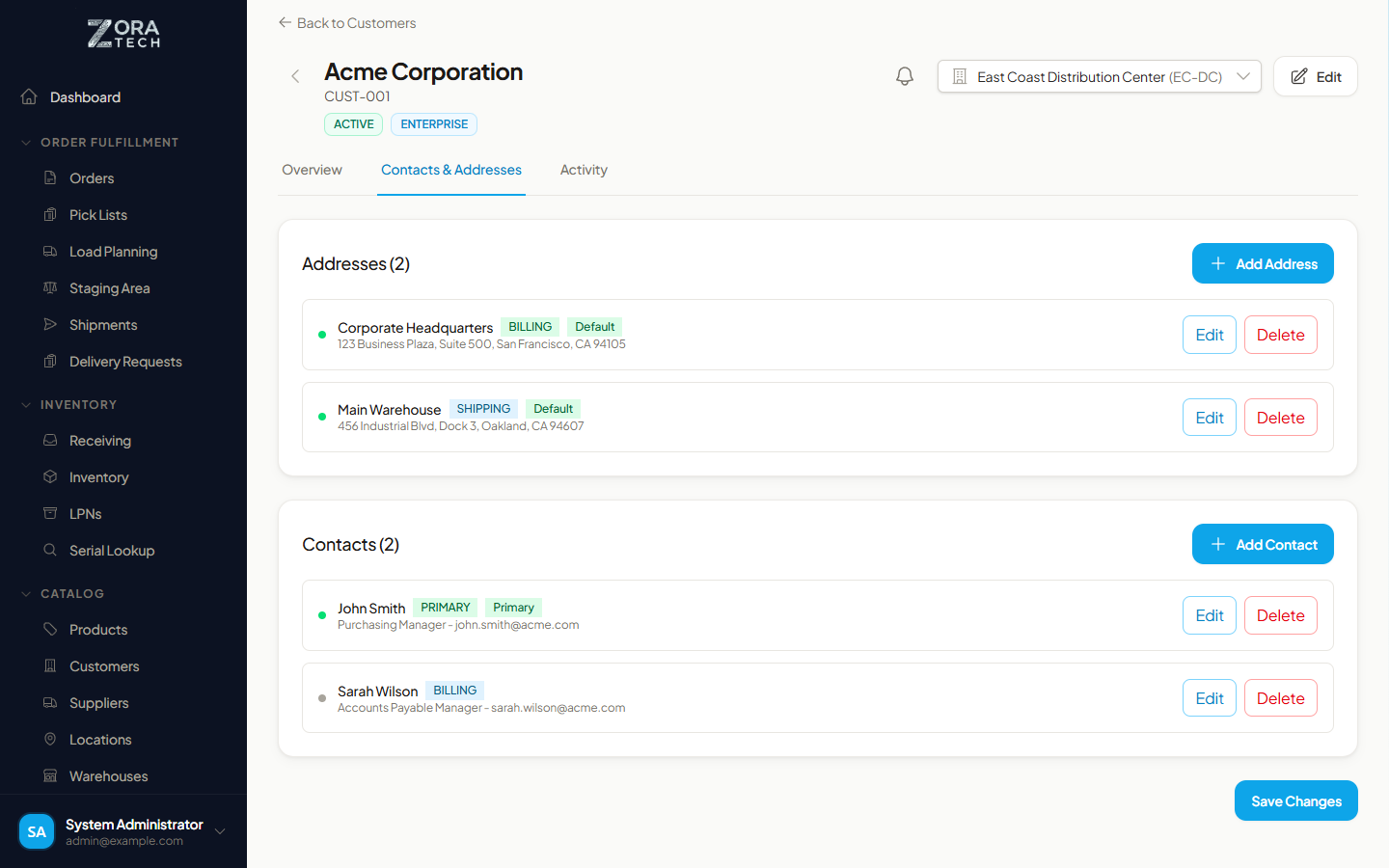Follow Back to Customers link
Image resolution: width=1389 pixels, height=868 pixels.
click(347, 22)
